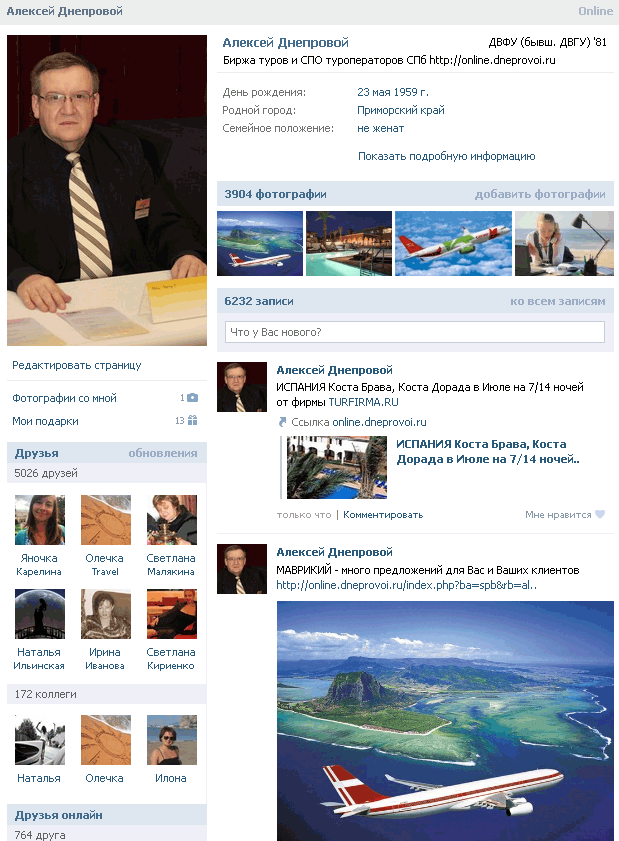Open colleague Илона's avatar

[172, 740]
